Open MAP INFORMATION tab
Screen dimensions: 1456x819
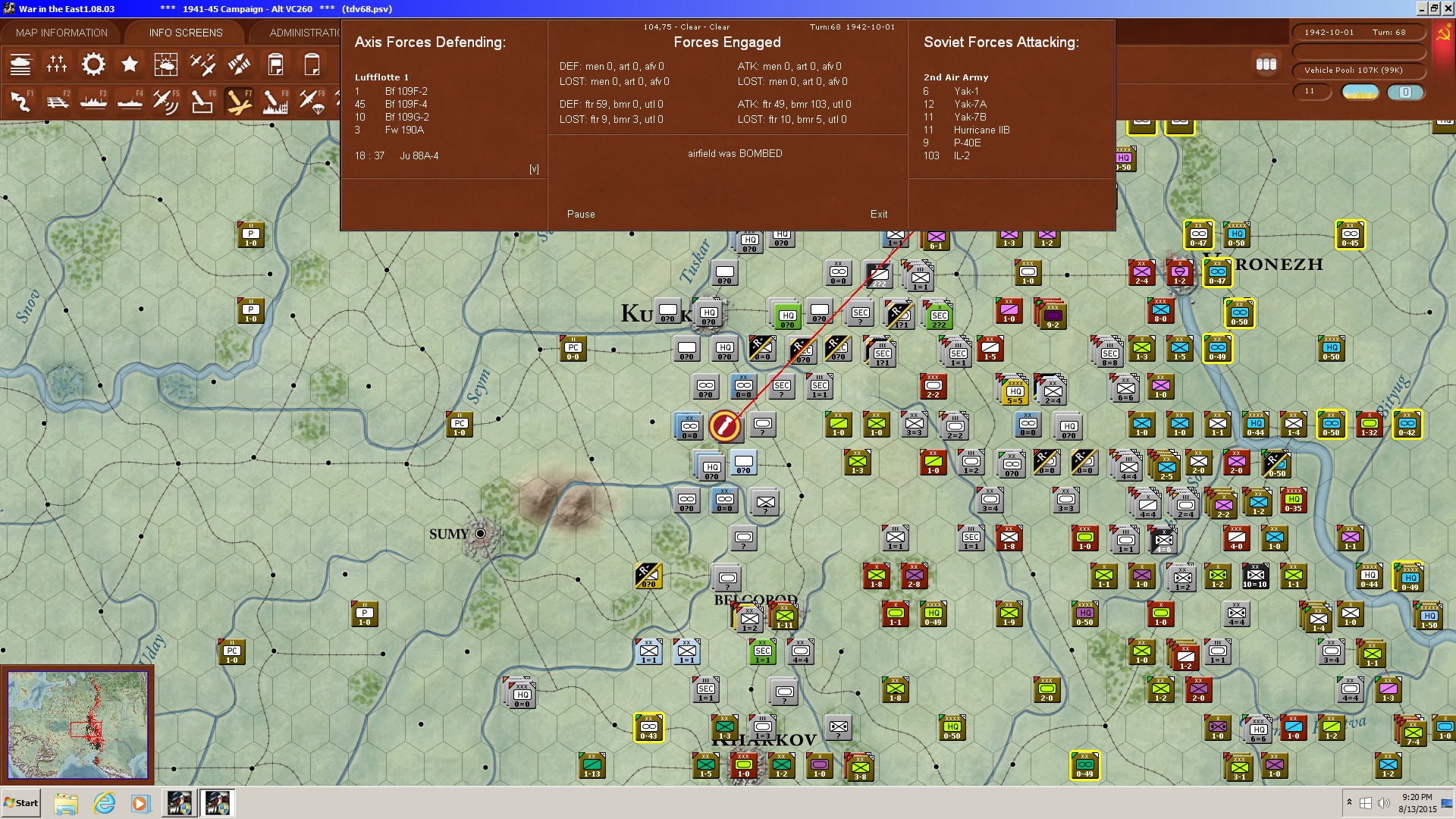click(x=61, y=33)
